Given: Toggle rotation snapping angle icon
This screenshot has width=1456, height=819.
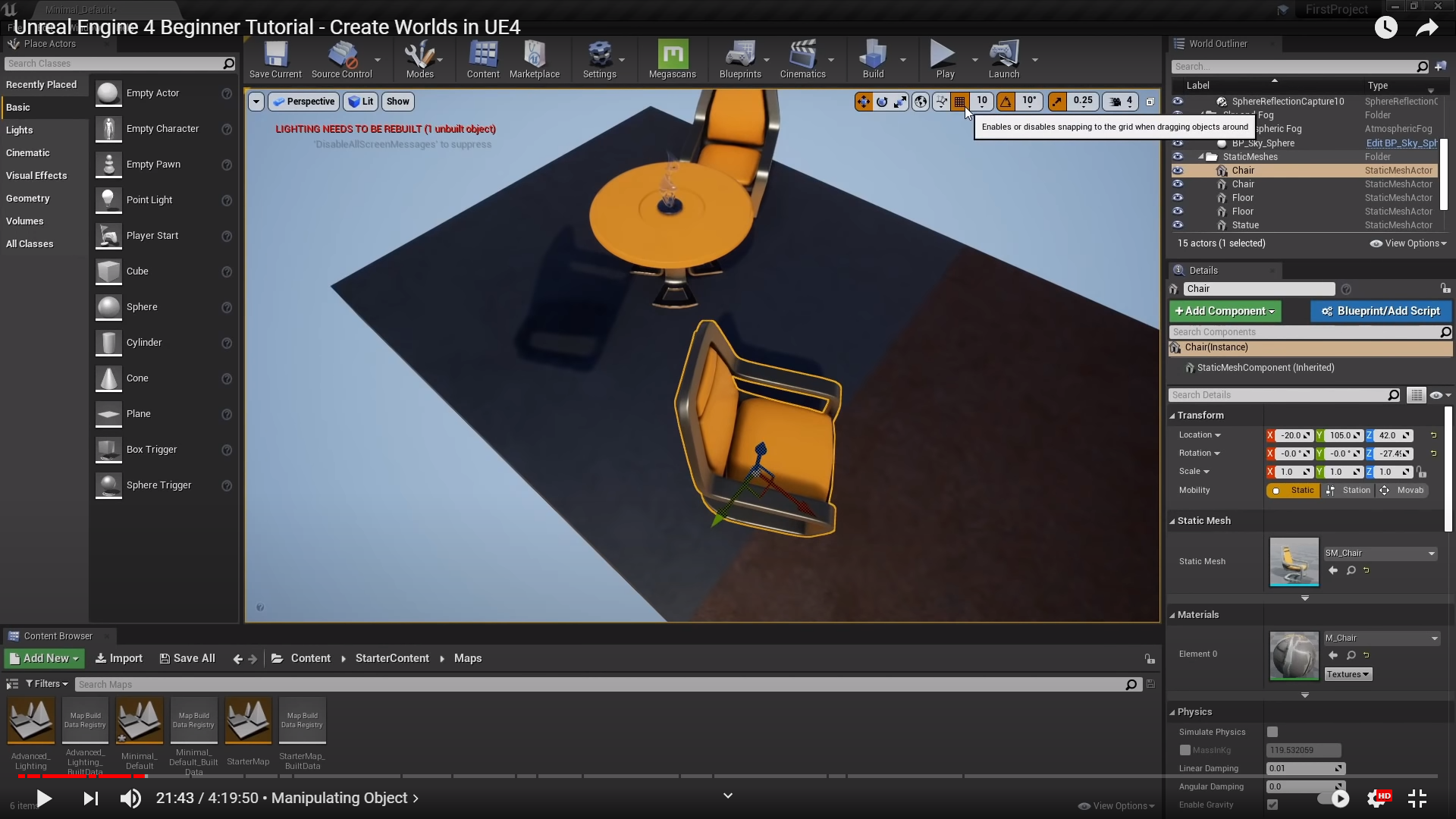Looking at the screenshot, I should tap(1006, 102).
